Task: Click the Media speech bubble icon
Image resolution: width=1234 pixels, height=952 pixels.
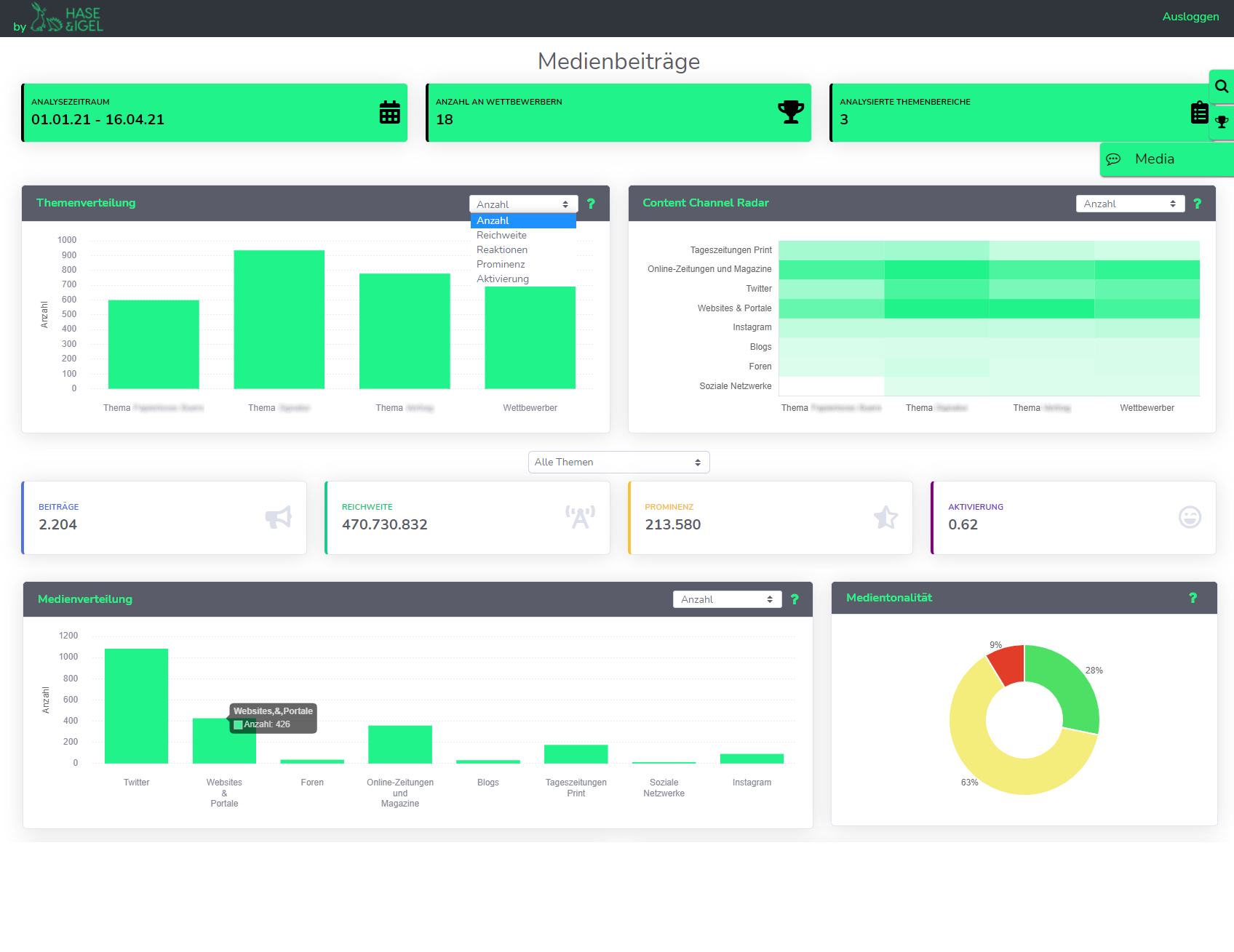Action: 1113,159
